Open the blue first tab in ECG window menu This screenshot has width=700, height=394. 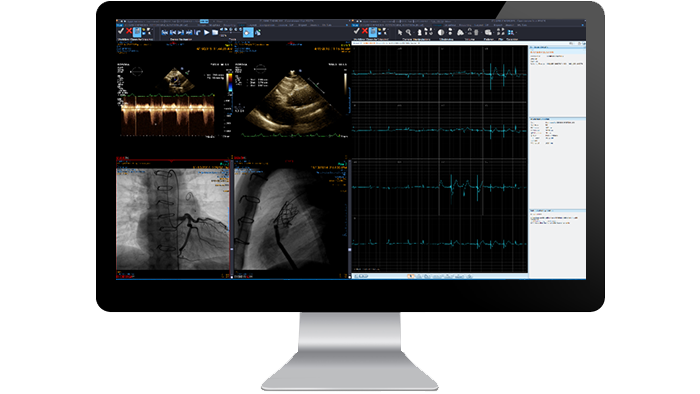355,25
